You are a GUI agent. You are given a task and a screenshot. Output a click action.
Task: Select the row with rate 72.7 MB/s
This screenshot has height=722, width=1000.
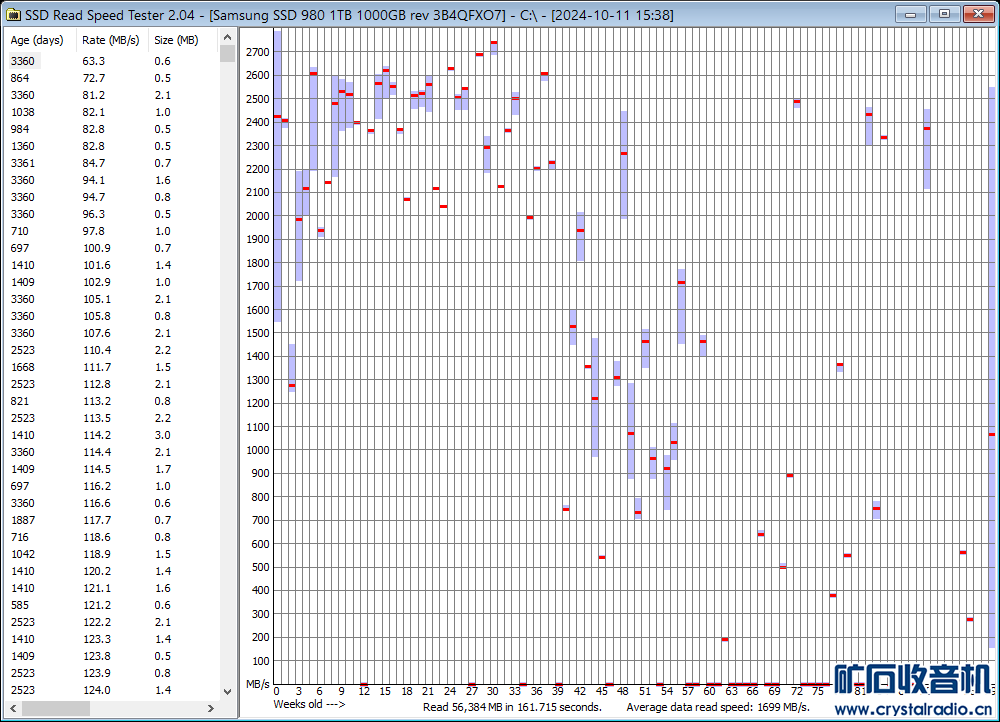93,78
